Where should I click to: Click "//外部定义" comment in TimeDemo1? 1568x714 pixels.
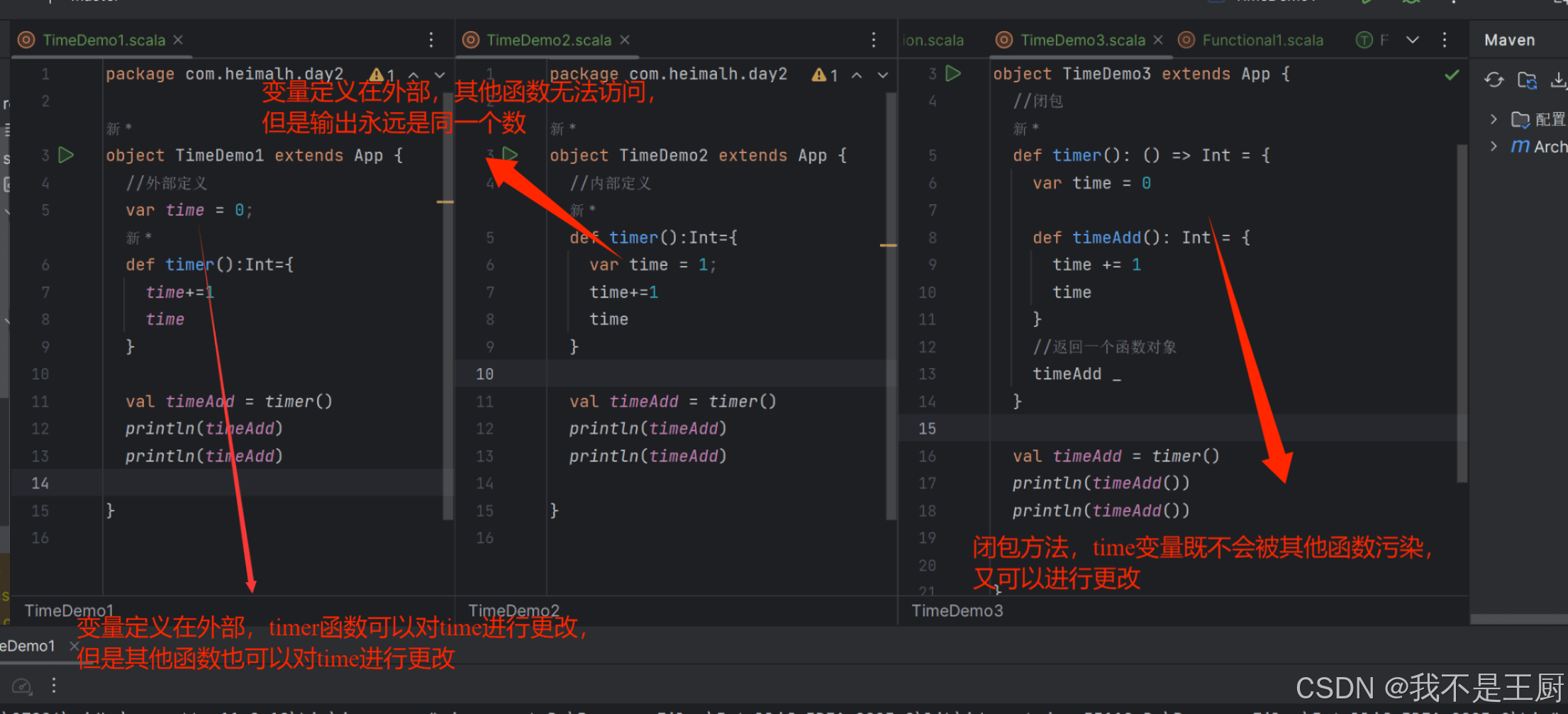[167, 183]
